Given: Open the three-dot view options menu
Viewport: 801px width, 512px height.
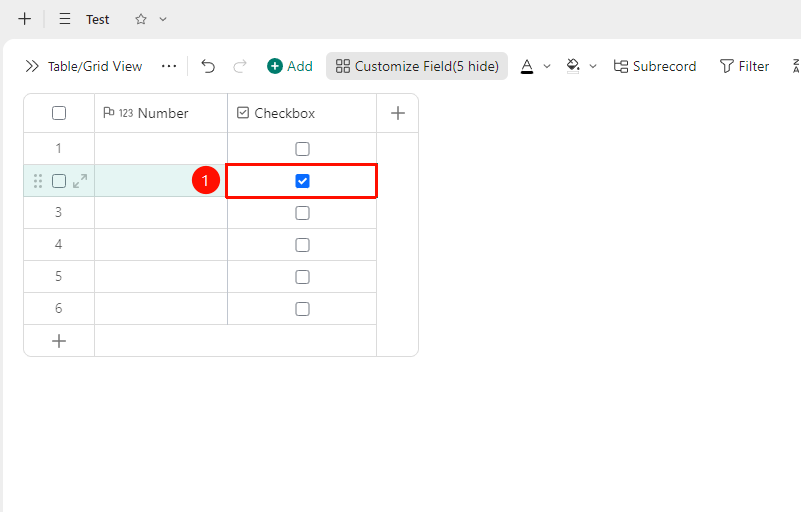Looking at the screenshot, I should [x=169, y=66].
